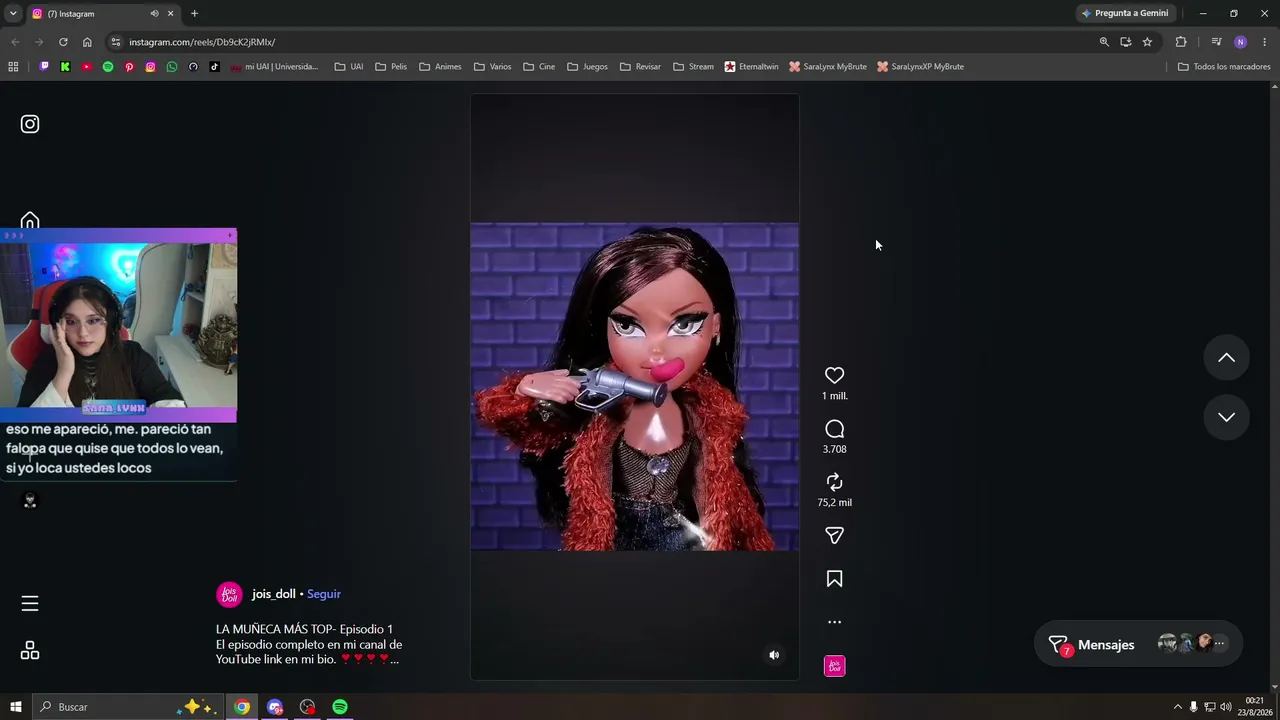Open the SaraLynxXP MyBrute bookmark
Image resolution: width=1280 pixels, height=720 pixels.
[921, 67]
